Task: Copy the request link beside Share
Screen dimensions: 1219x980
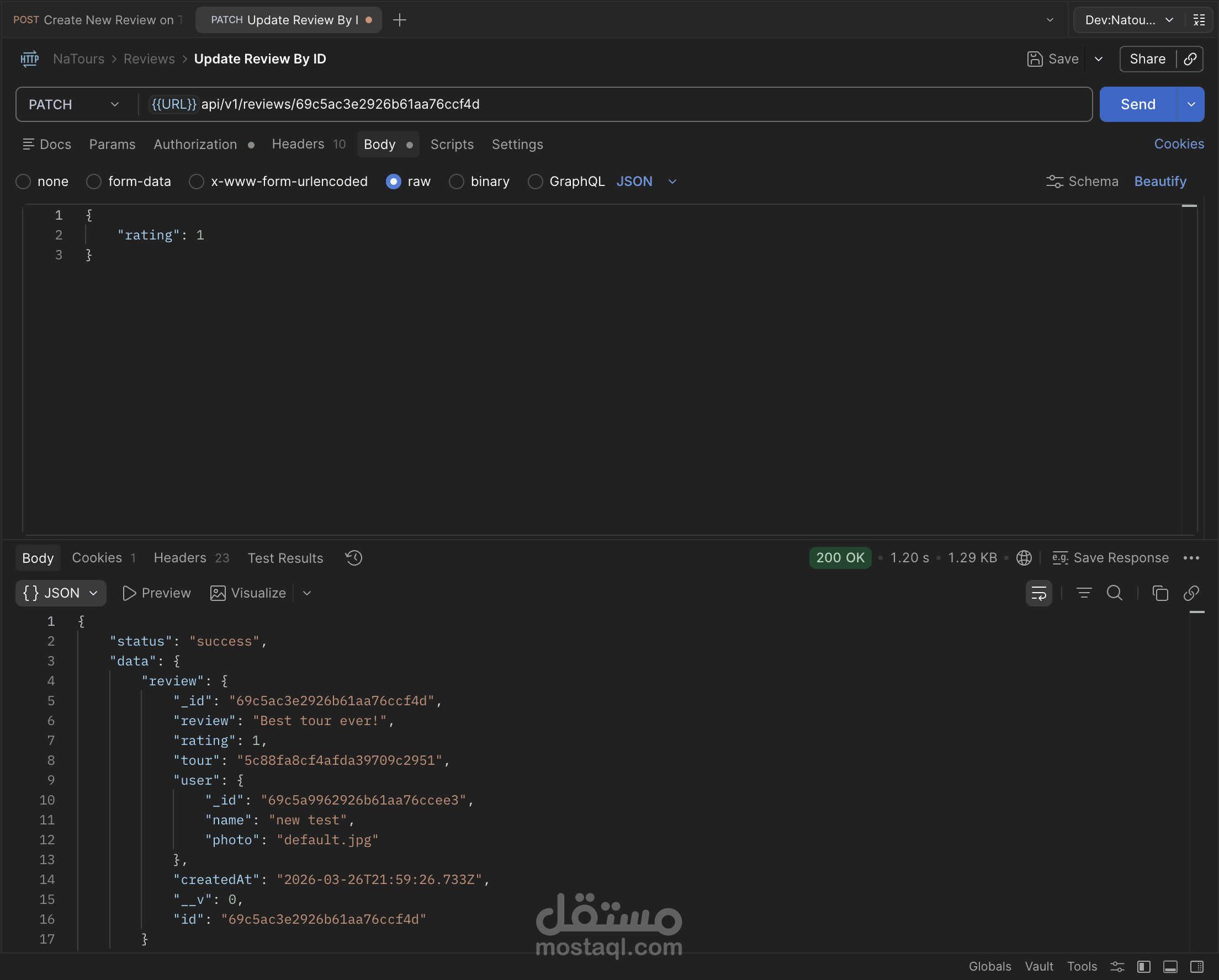Action: click(1190, 59)
